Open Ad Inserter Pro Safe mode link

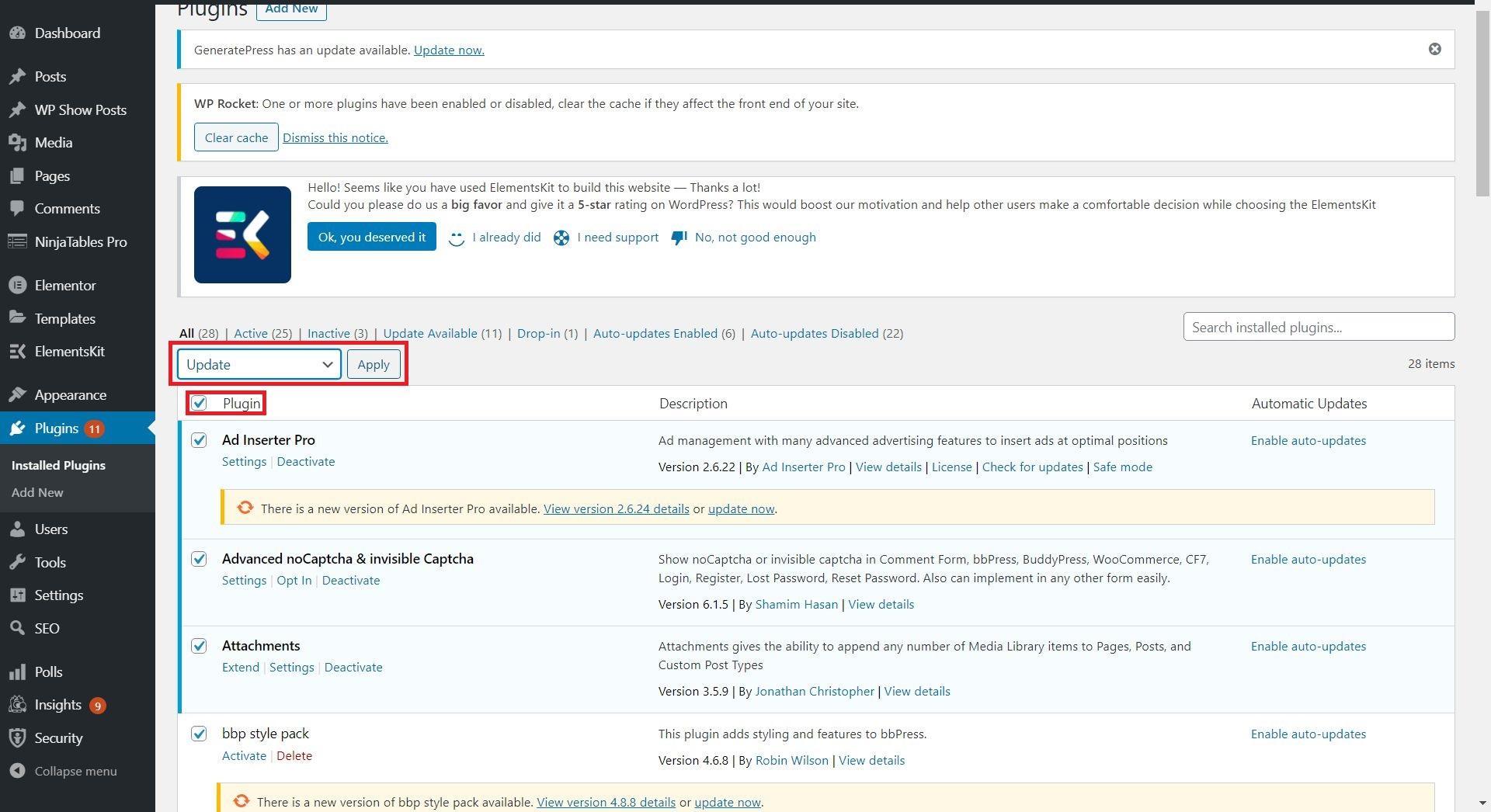point(1122,467)
